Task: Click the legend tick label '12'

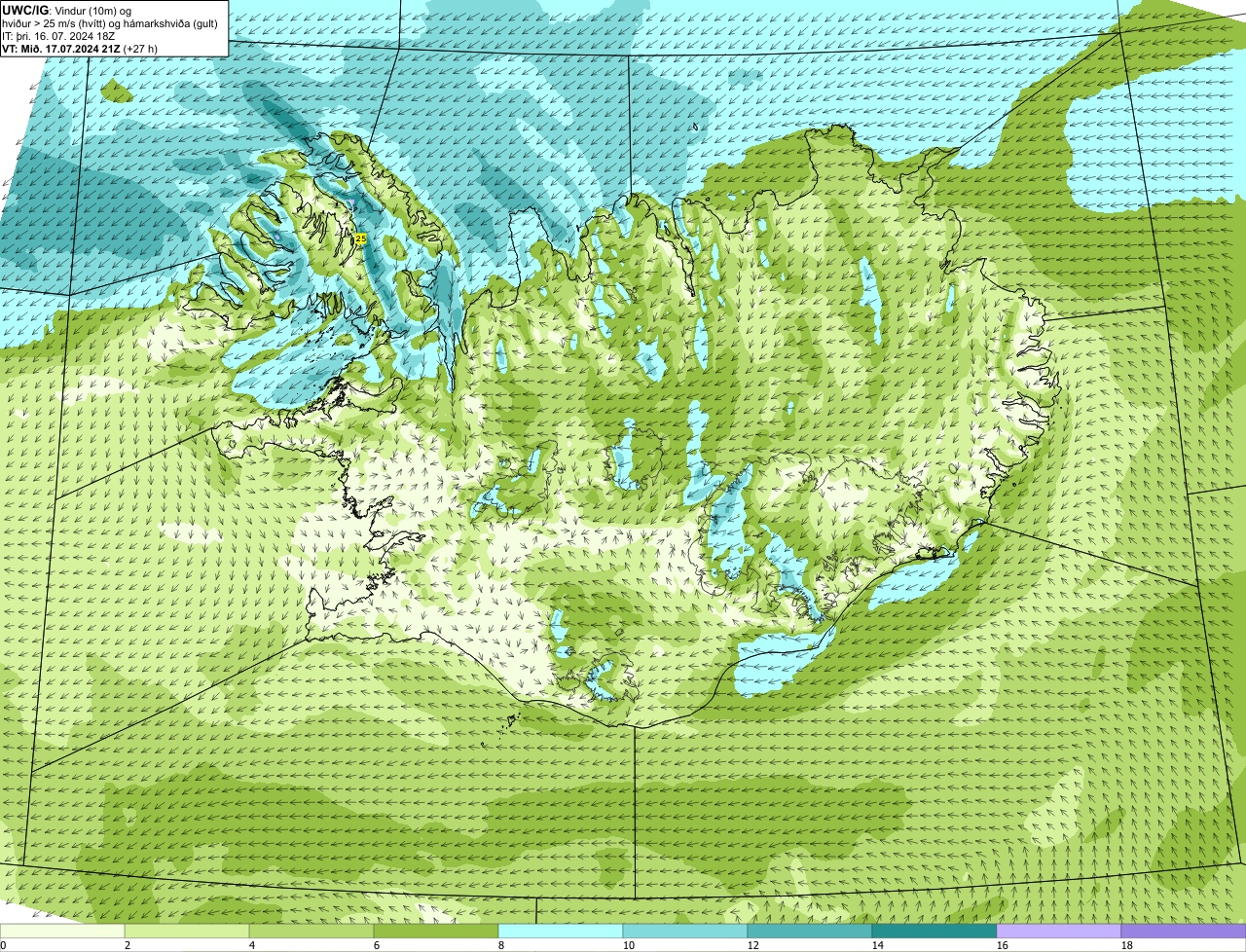Action: pos(753,945)
